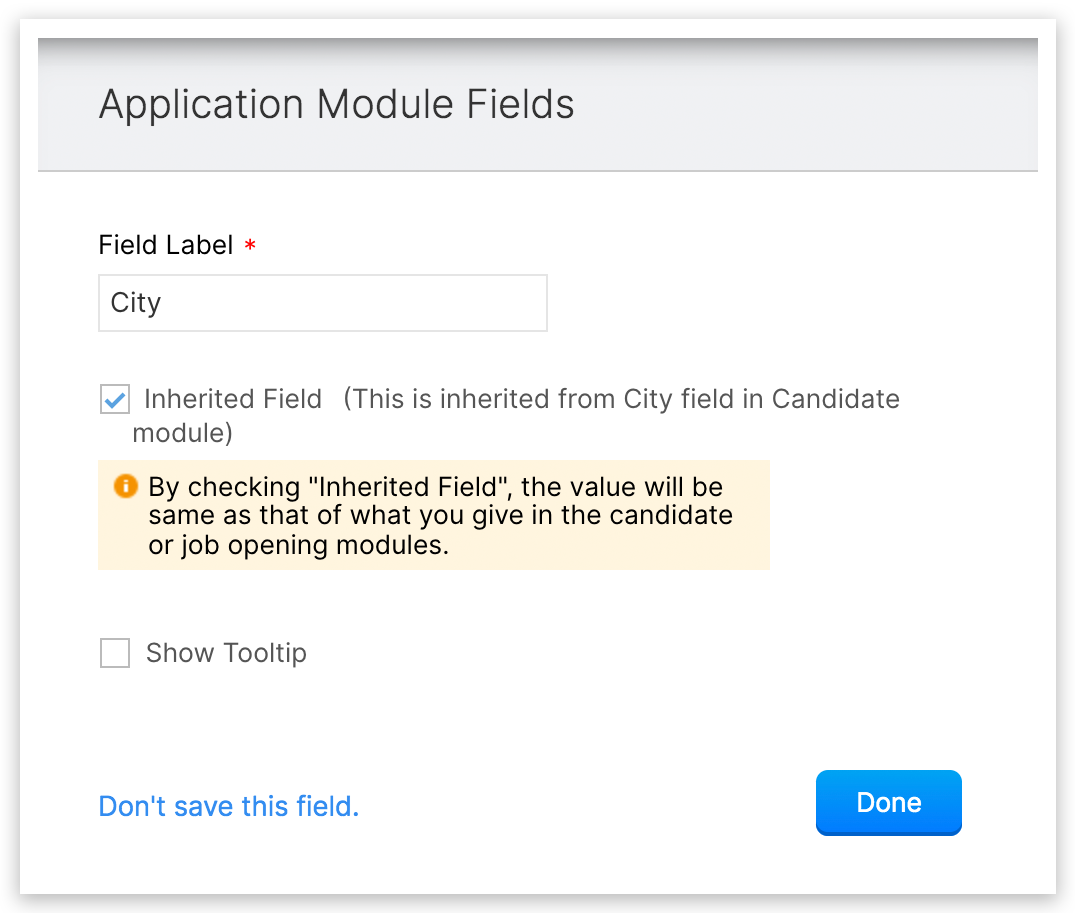Click the "or job opening modules." notice line
The image size is (1075, 913).
(299, 546)
